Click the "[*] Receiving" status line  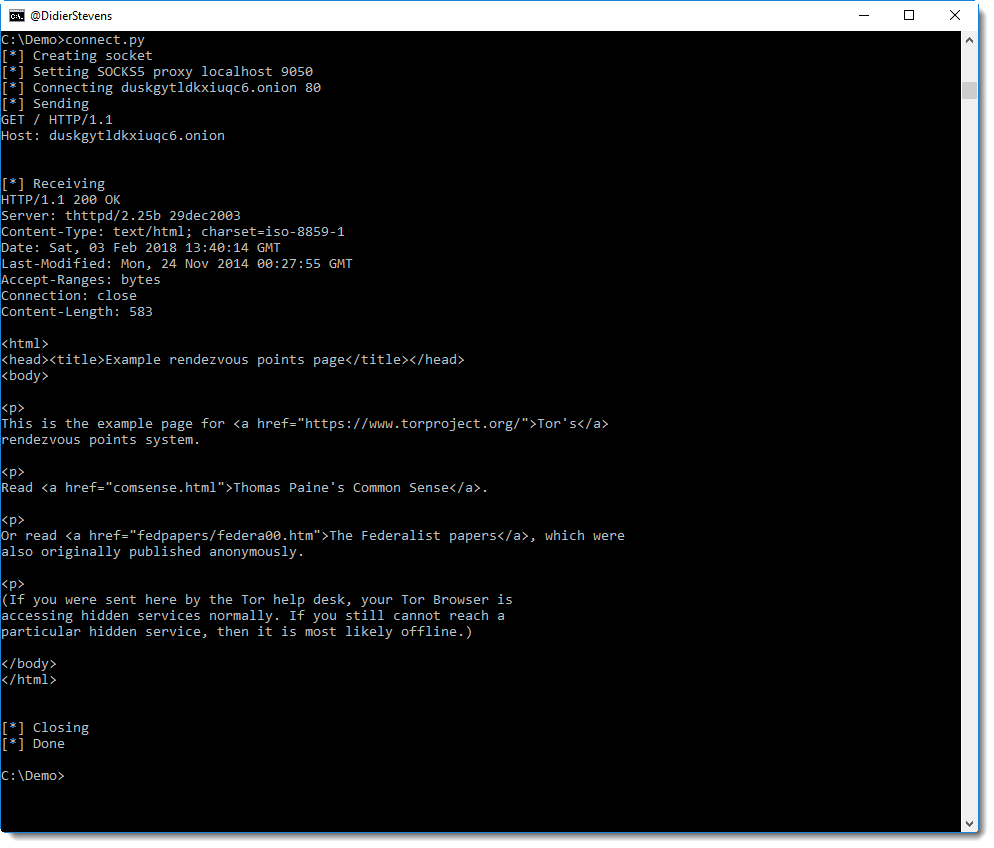point(53,184)
